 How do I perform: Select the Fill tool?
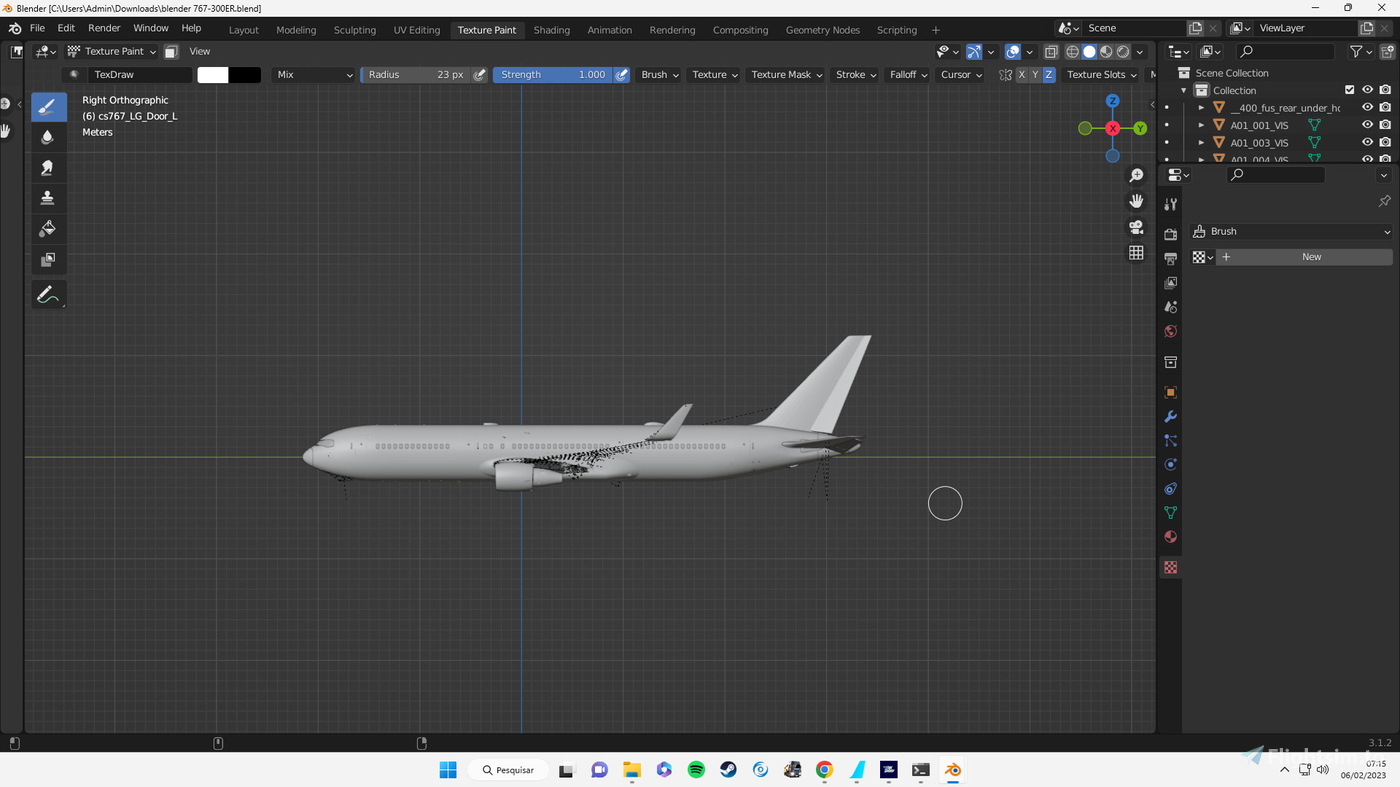(x=48, y=228)
